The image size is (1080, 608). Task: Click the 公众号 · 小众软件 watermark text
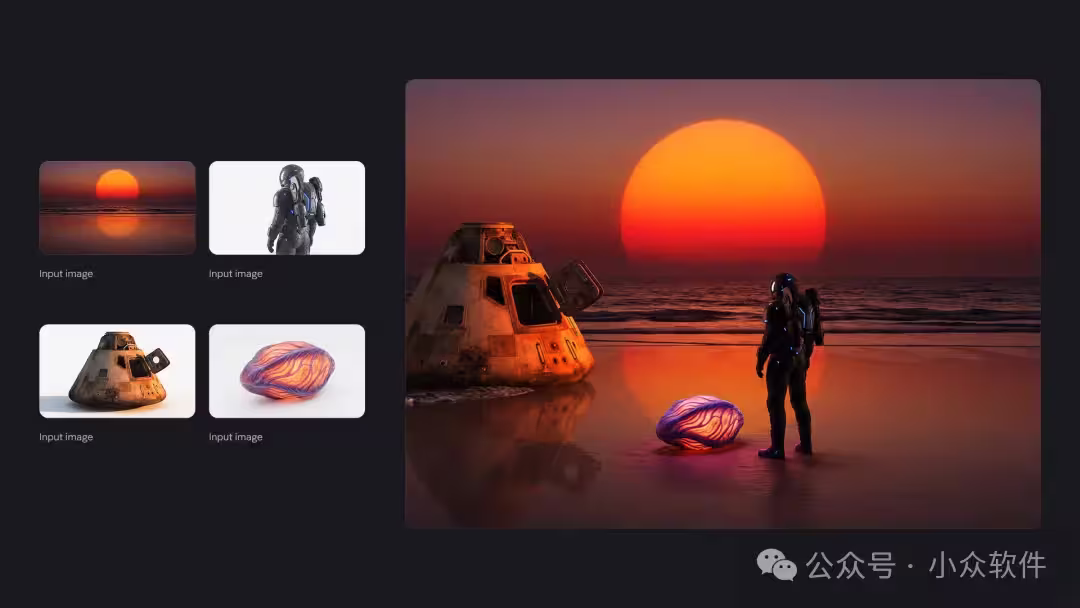(x=926, y=565)
